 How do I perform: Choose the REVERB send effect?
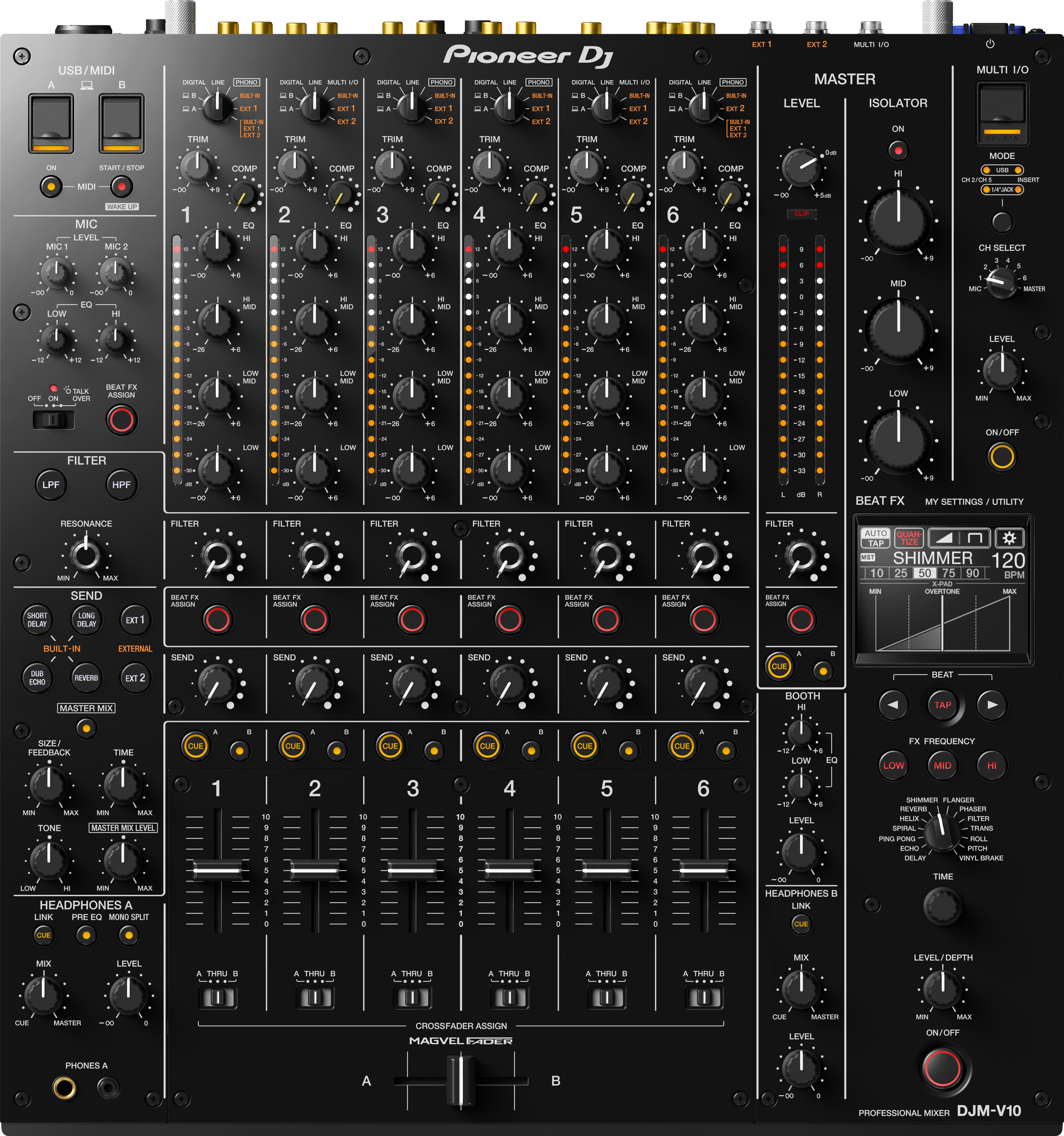[86, 678]
